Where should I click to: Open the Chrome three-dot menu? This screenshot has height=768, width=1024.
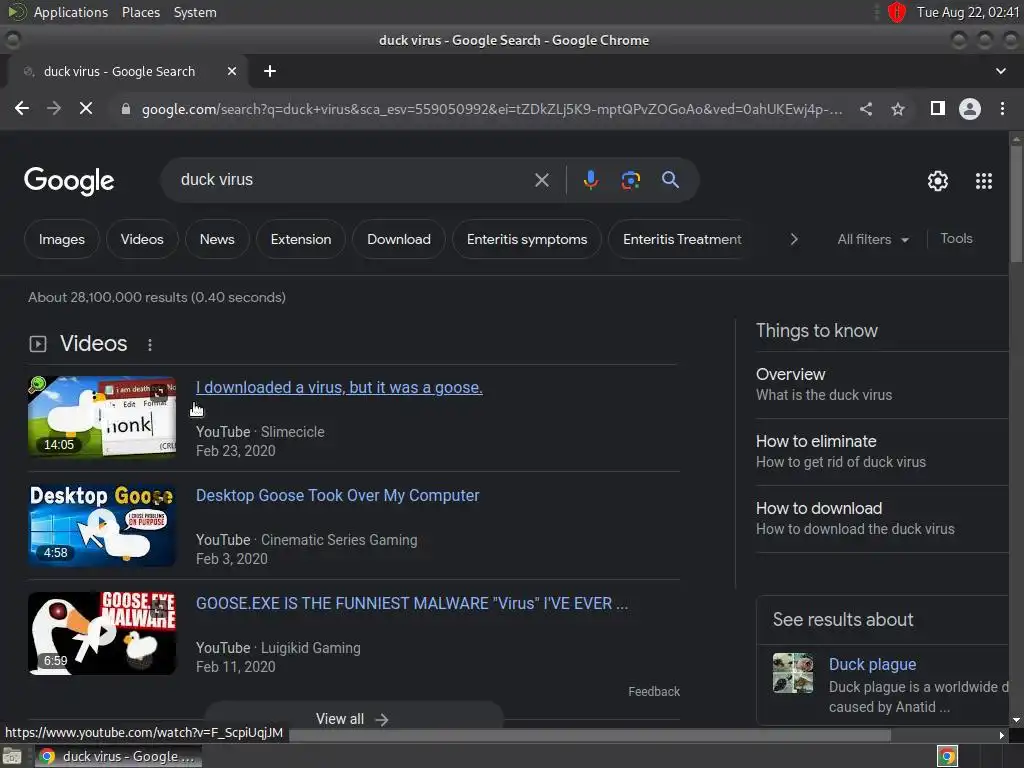click(x=1002, y=108)
